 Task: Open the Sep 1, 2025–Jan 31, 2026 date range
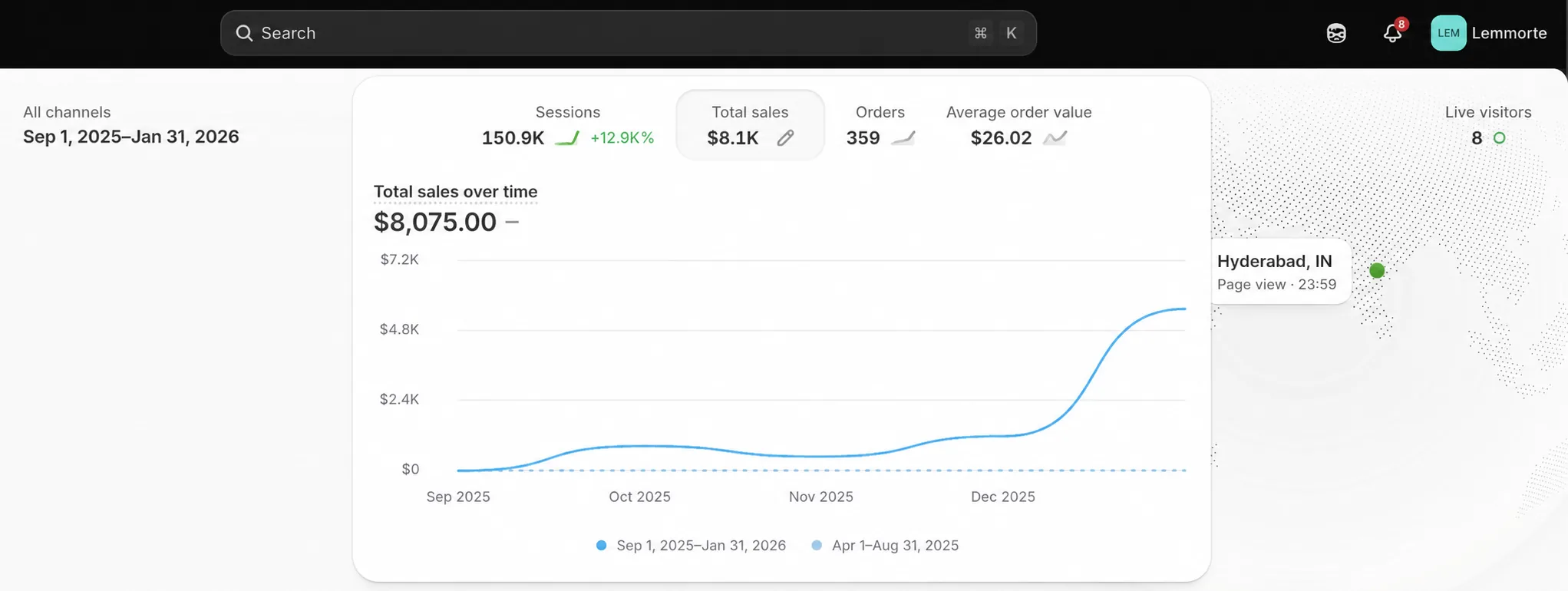(131, 137)
